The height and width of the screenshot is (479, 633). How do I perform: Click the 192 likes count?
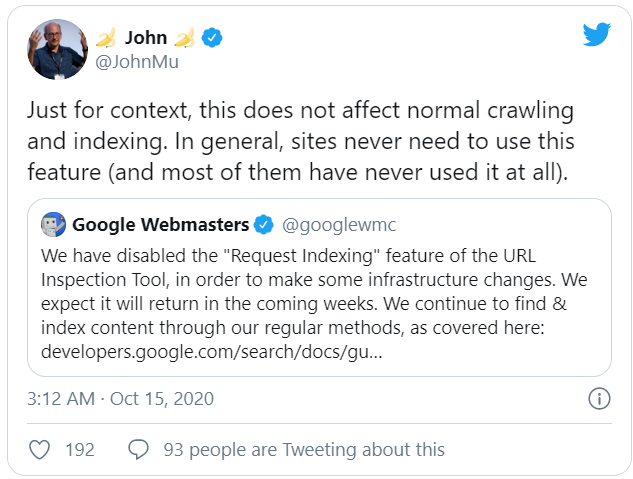(79, 449)
